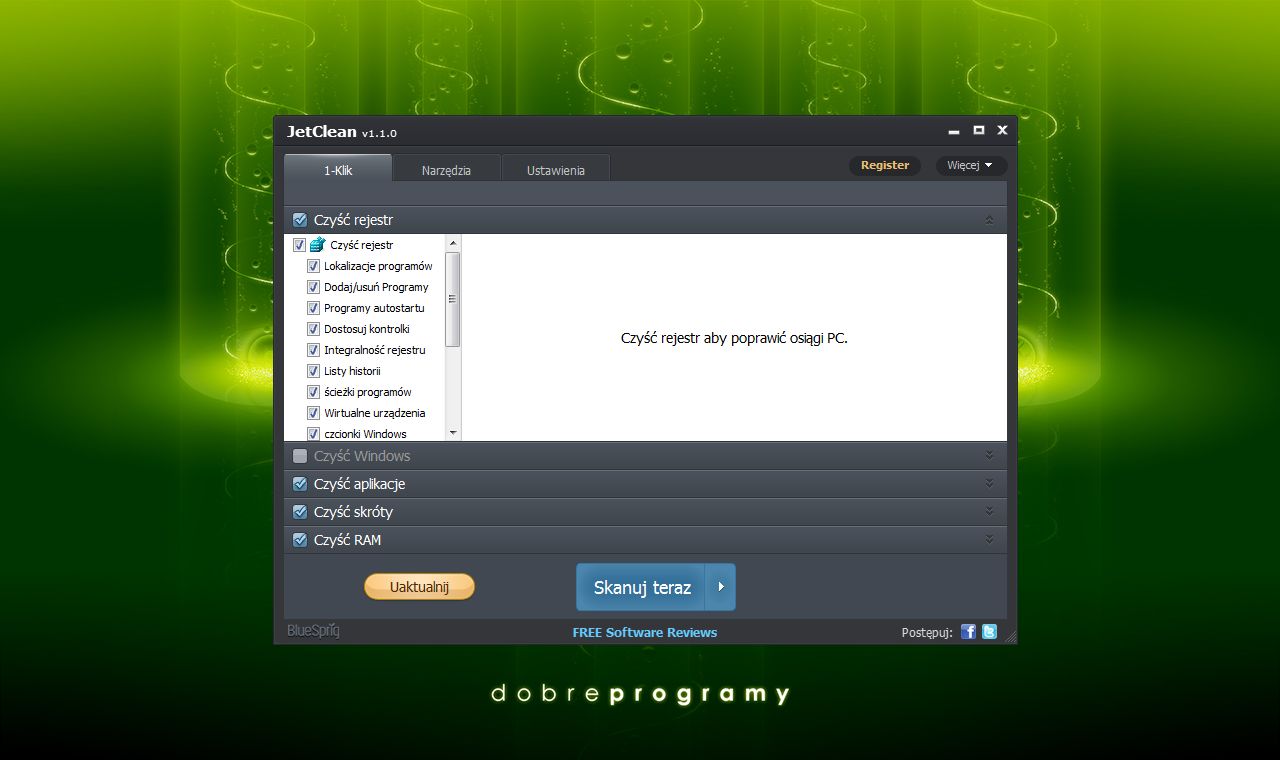The height and width of the screenshot is (760, 1280).
Task: Enable the Czyść Windows checkbox
Action: [x=300, y=456]
